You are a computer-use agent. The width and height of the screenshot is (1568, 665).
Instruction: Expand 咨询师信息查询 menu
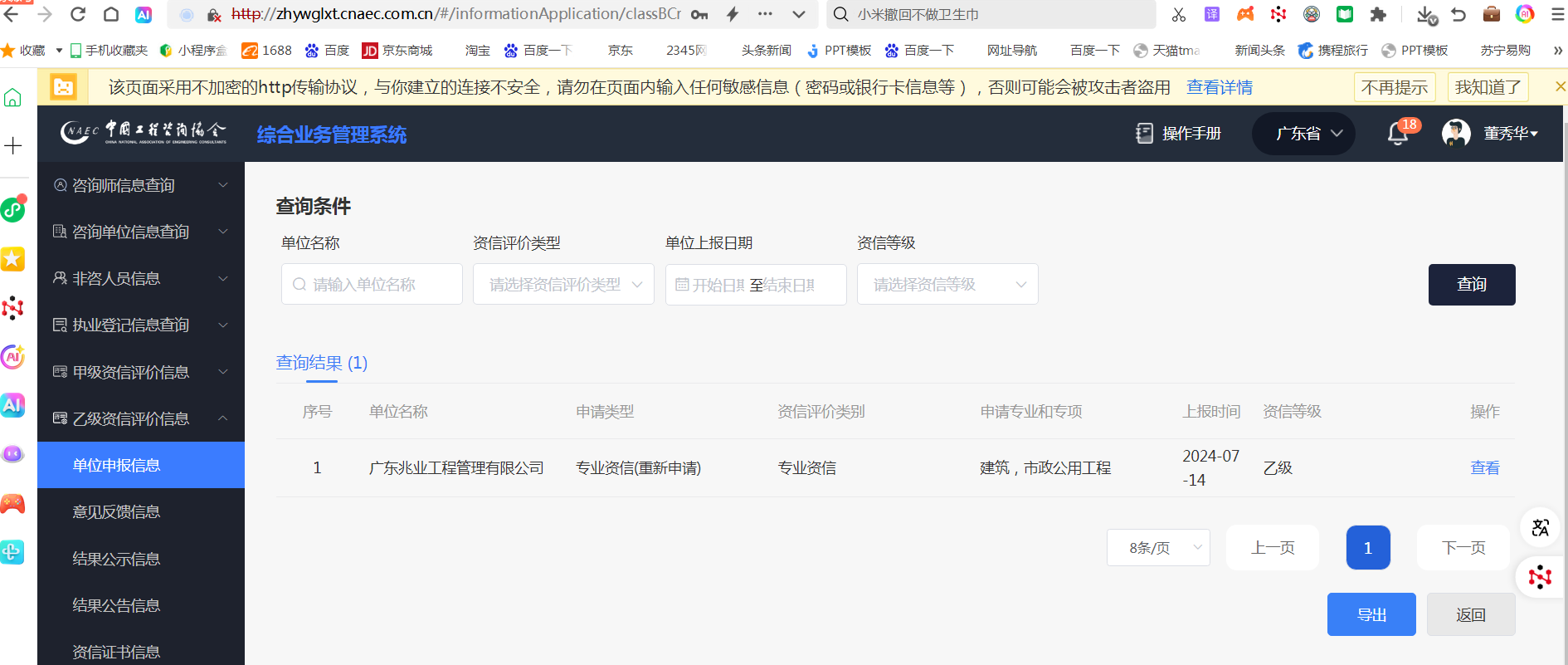(141, 185)
